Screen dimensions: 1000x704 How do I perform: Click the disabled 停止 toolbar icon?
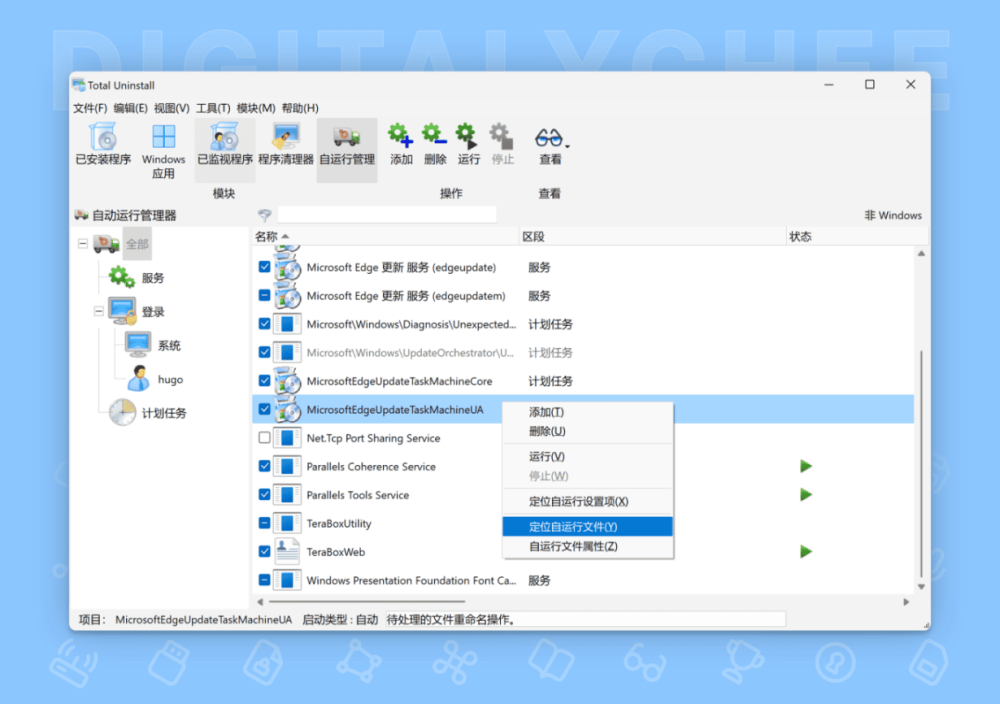pos(502,135)
